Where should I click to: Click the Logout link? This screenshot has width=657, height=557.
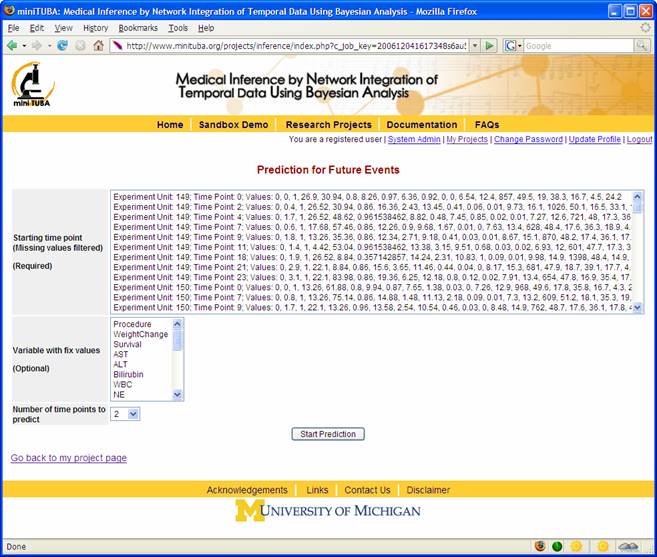(639, 139)
